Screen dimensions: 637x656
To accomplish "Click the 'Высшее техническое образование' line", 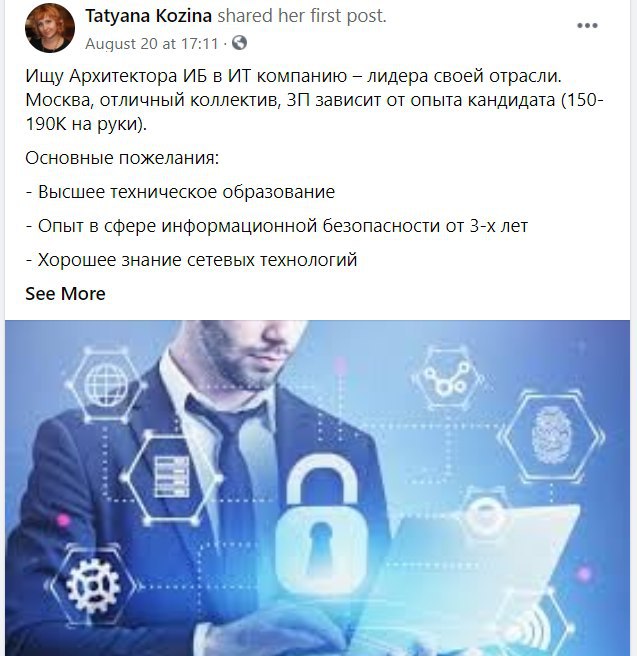I will 180,192.
